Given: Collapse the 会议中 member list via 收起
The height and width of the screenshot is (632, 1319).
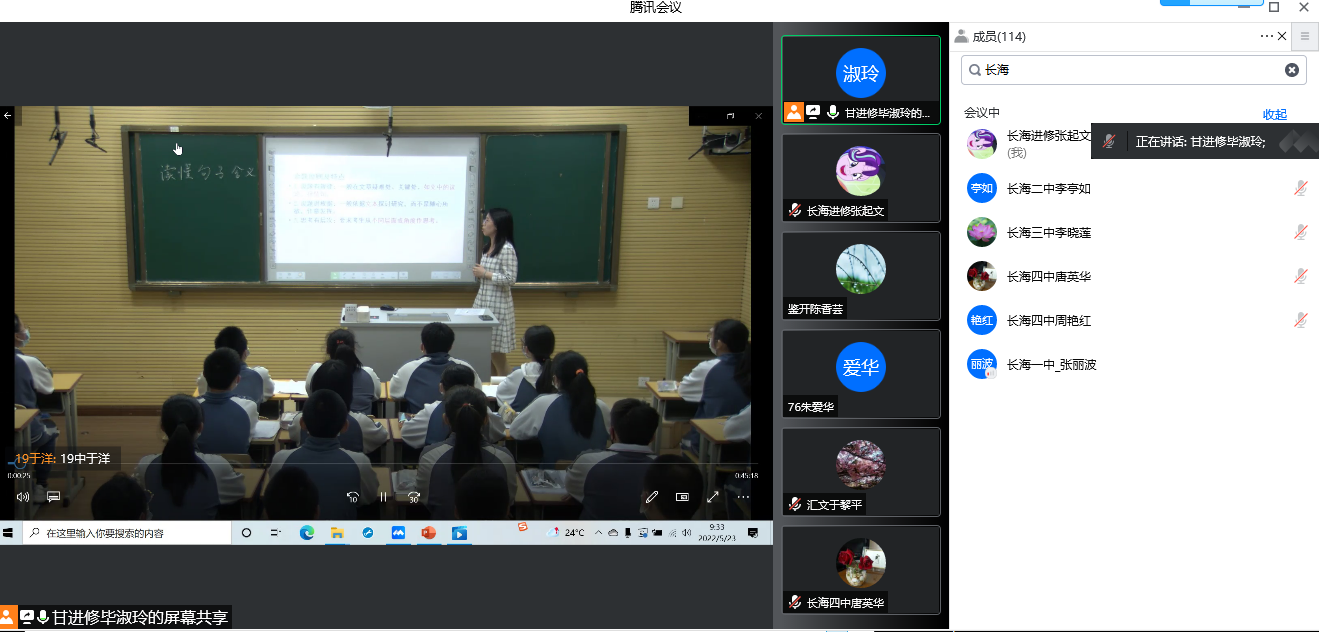Looking at the screenshot, I should [1275, 114].
